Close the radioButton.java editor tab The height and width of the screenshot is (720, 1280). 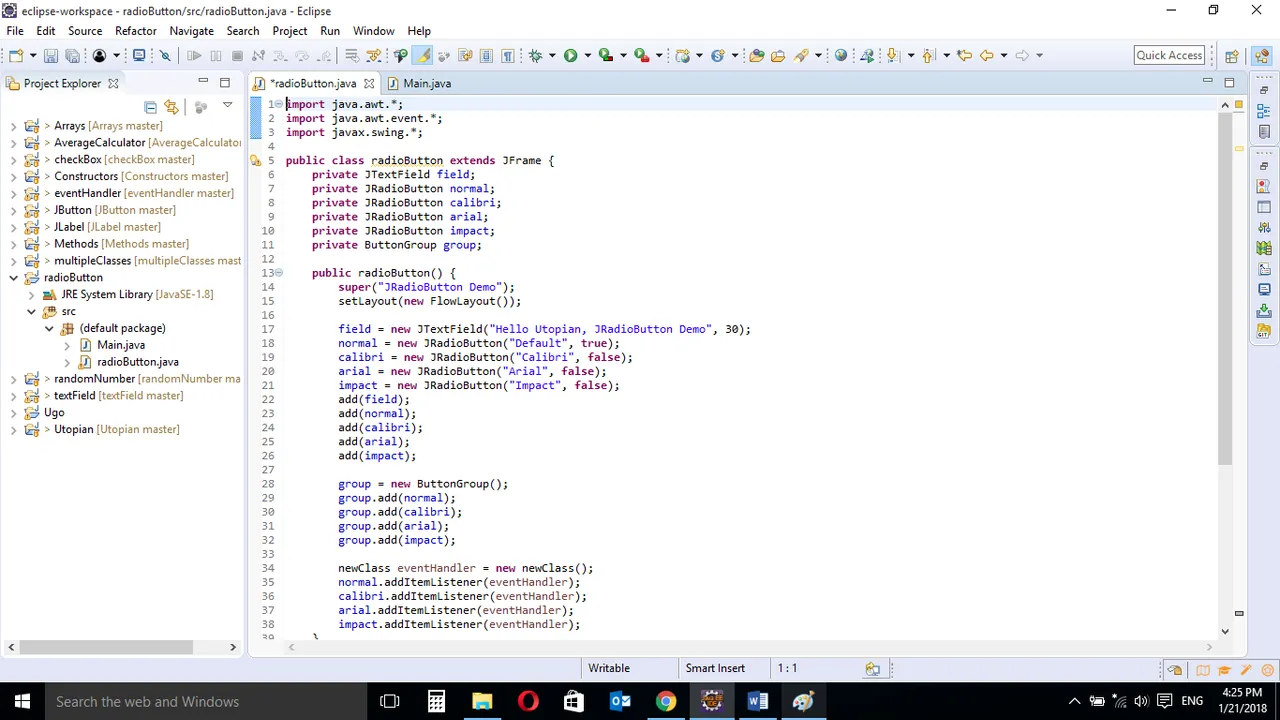[x=369, y=84]
